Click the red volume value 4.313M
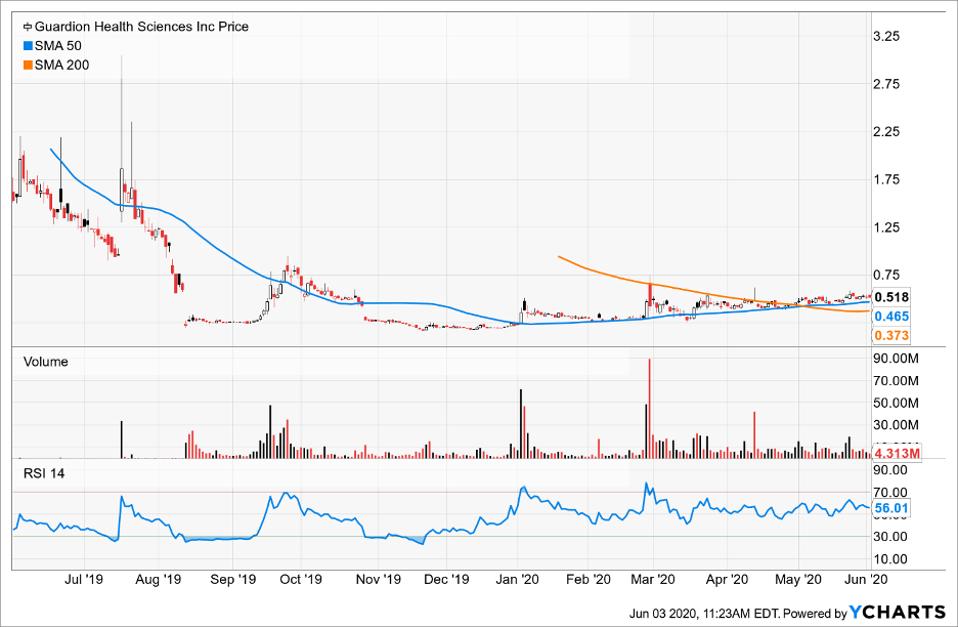The width and height of the screenshot is (958, 627). (x=896, y=453)
